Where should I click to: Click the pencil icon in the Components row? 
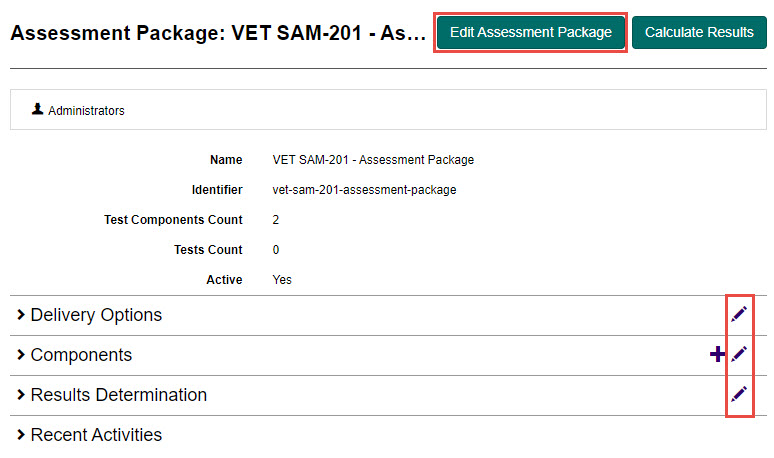[x=739, y=354]
